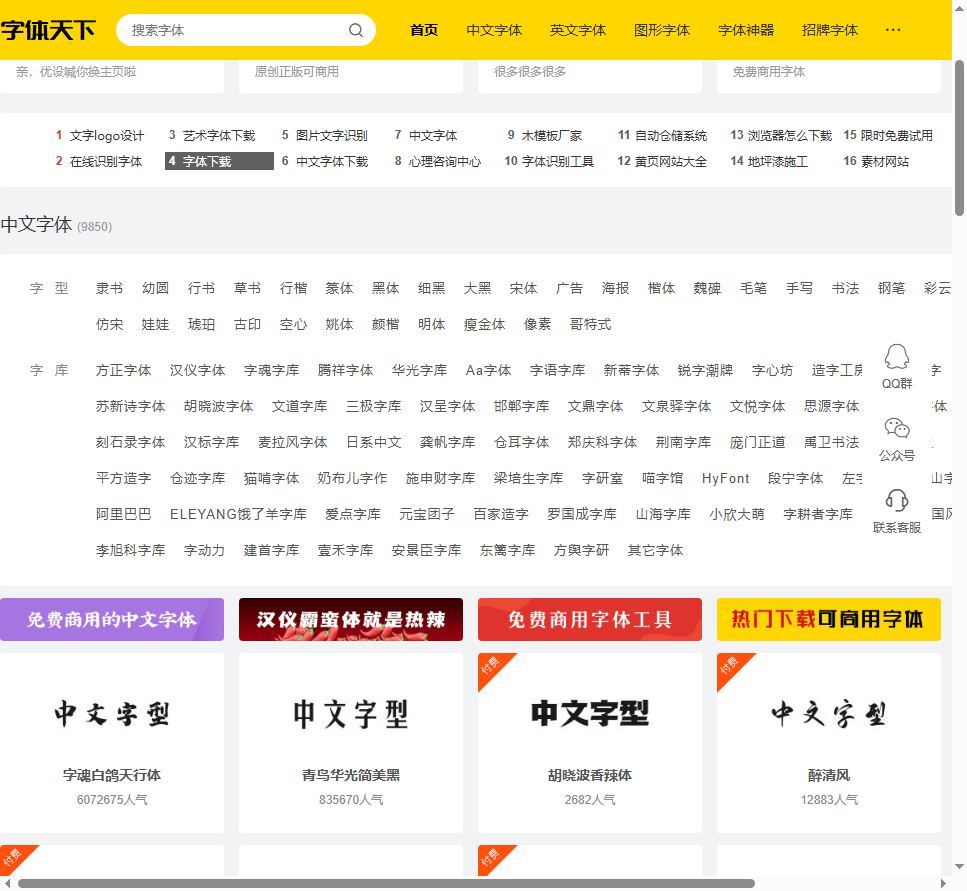Click the 黄页网站大全 link
The image size is (967, 891).
670,162
